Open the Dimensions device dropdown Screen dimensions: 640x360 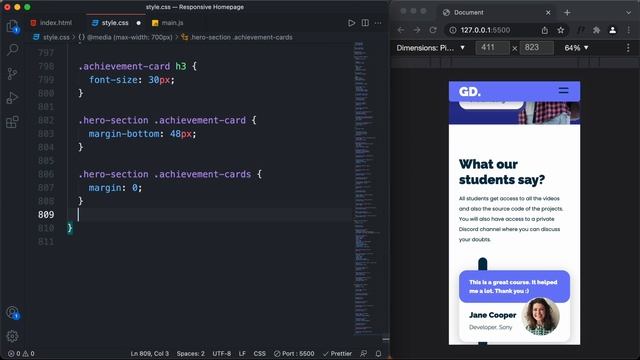[431, 48]
